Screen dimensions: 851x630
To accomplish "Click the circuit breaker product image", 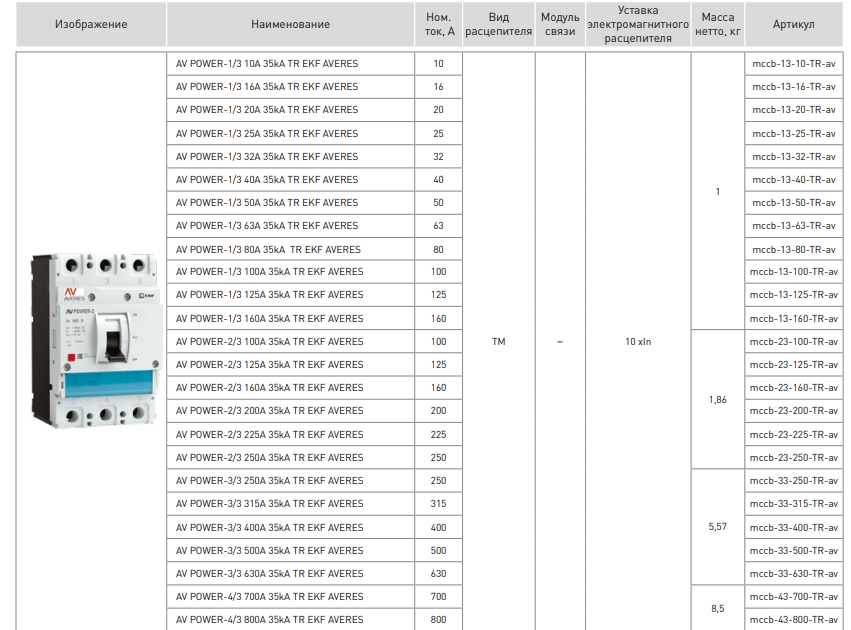I will click(x=96, y=340).
